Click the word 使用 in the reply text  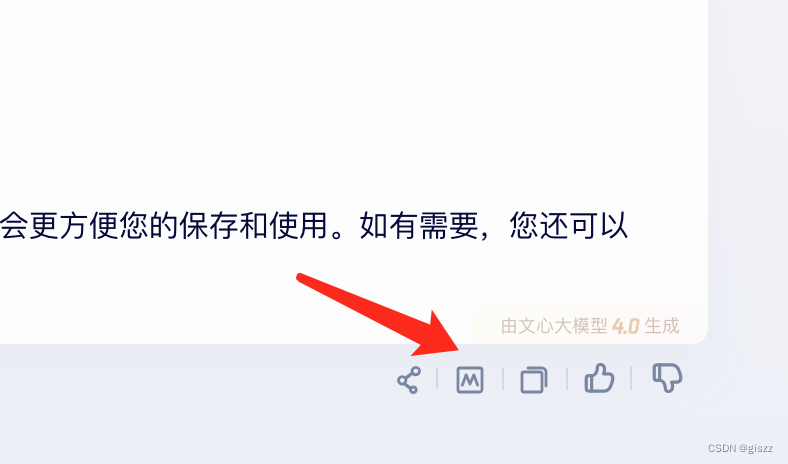click(x=299, y=225)
